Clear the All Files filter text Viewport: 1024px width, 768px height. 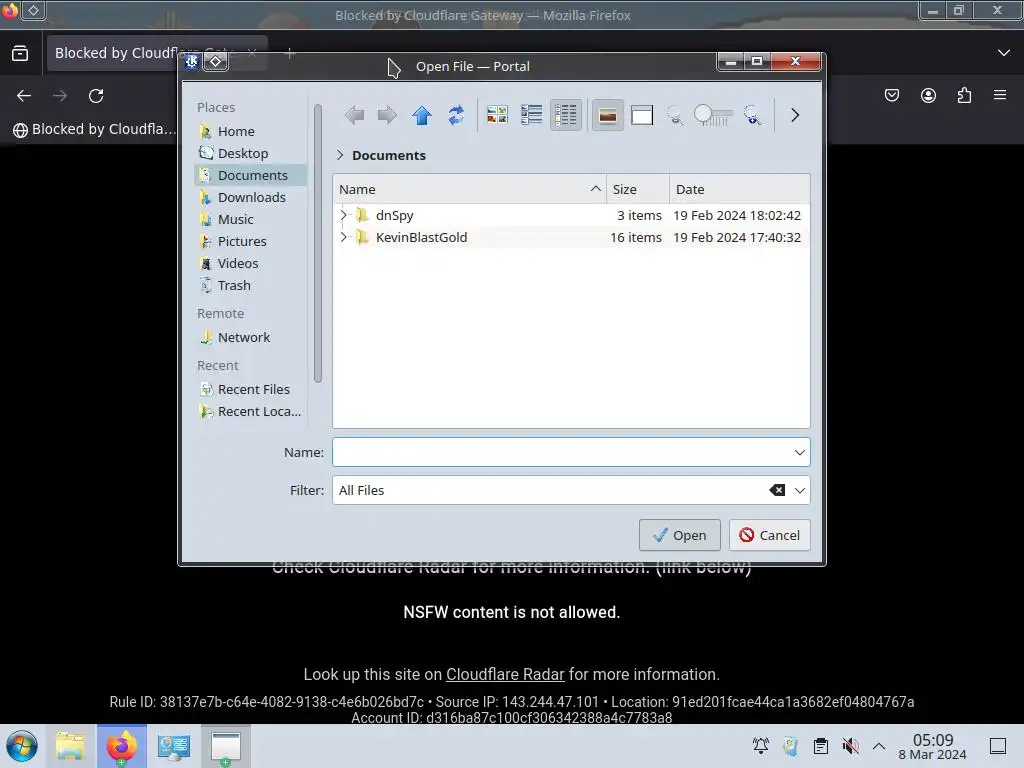(777, 490)
